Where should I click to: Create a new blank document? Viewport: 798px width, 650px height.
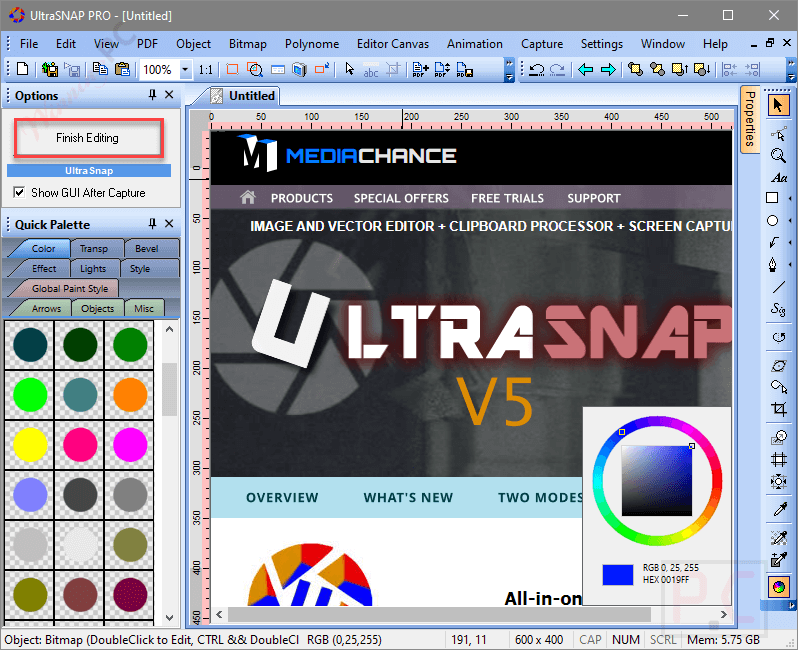pos(22,69)
